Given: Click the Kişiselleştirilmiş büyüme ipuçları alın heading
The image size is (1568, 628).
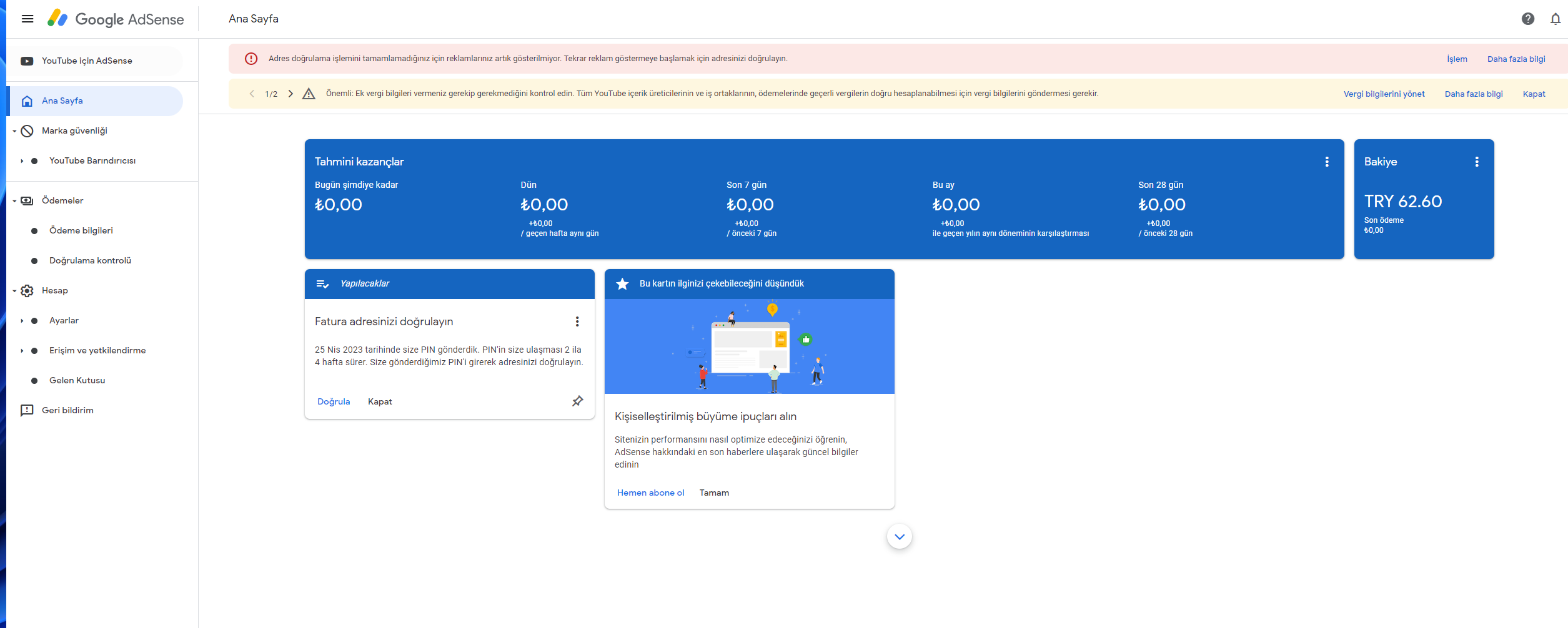Looking at the screenshot, I should 705,417.
